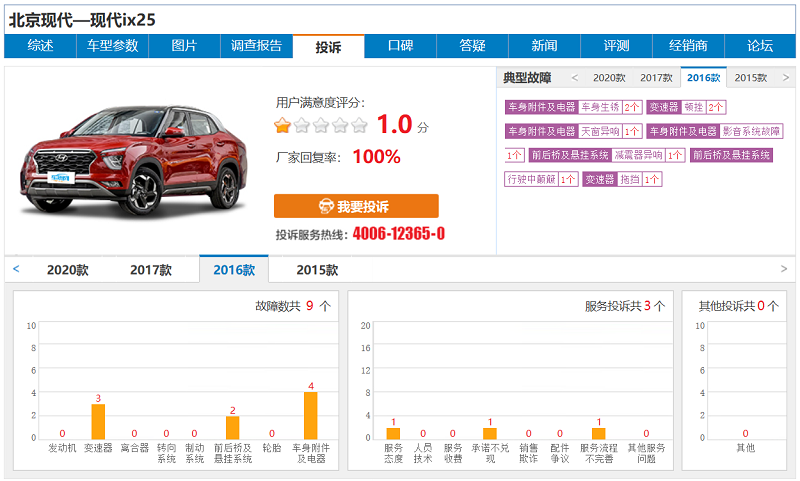Screen dimensions: 800x481
Task: Select 2020款 in the 典型故障 panel
Action: coord(609,78)
